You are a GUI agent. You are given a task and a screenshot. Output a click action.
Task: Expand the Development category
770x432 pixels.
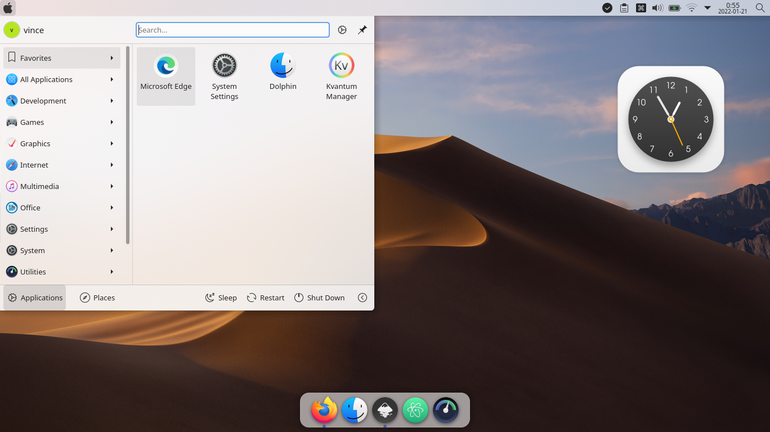pos(61,101)
